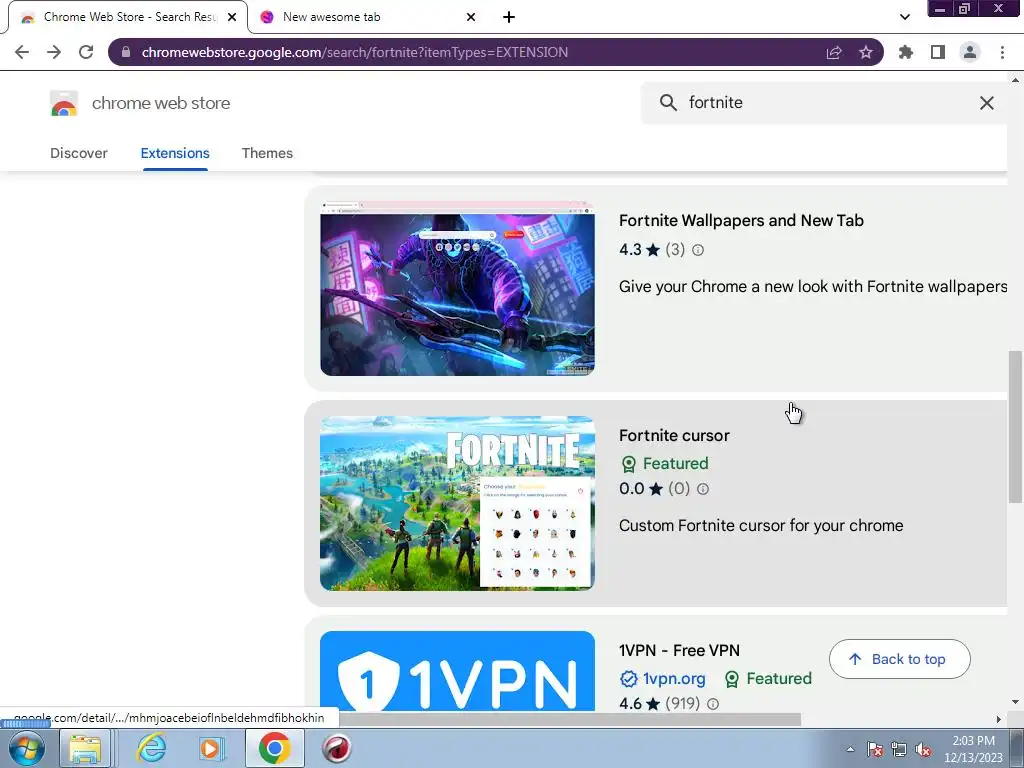
Task: Go back to previous page
Action: coord(22,52)
